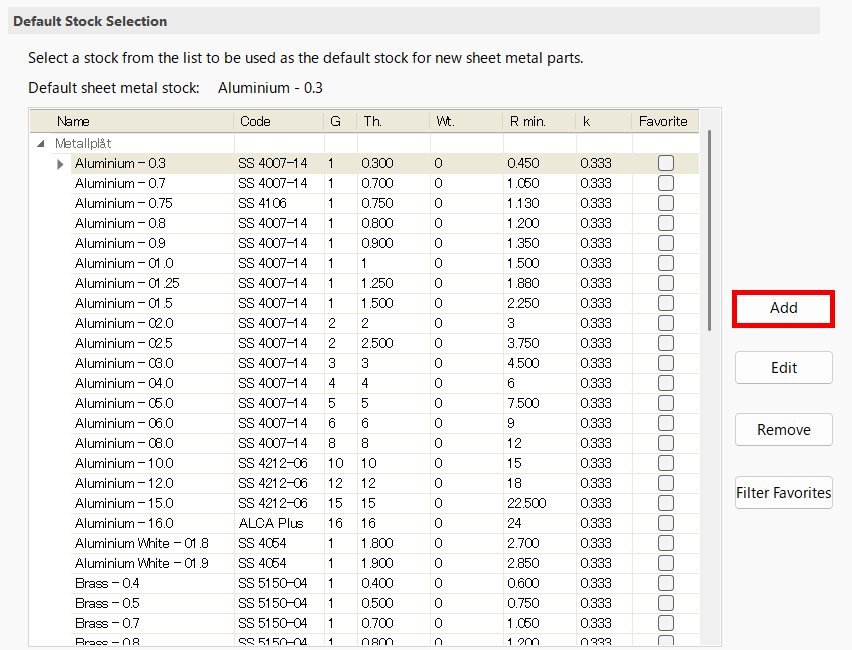The height and width of the screenshot is (650, 852).
Task: Click the k column header
Action: (x=604, y=121)
